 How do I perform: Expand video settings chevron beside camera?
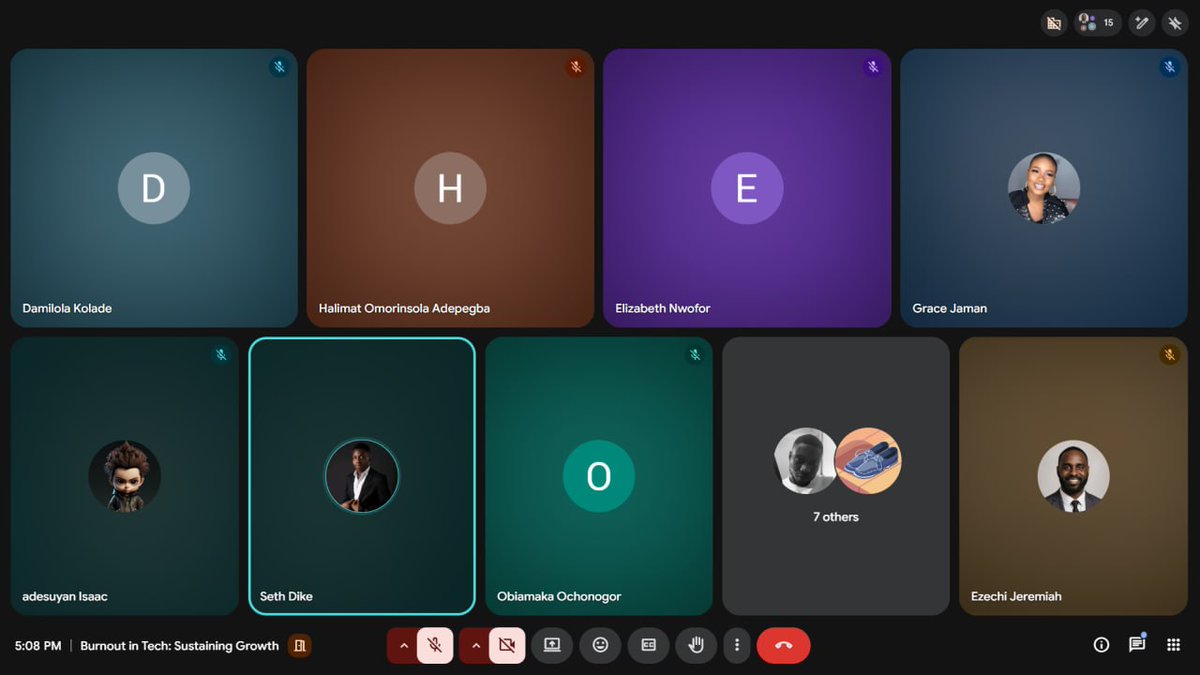coord(475,646)
